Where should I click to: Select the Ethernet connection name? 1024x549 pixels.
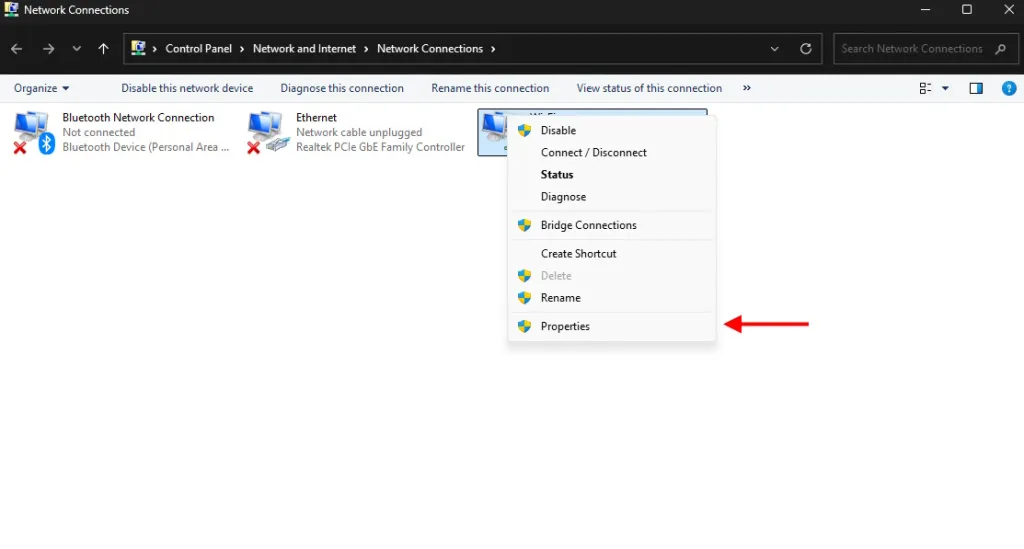point(316,118)
